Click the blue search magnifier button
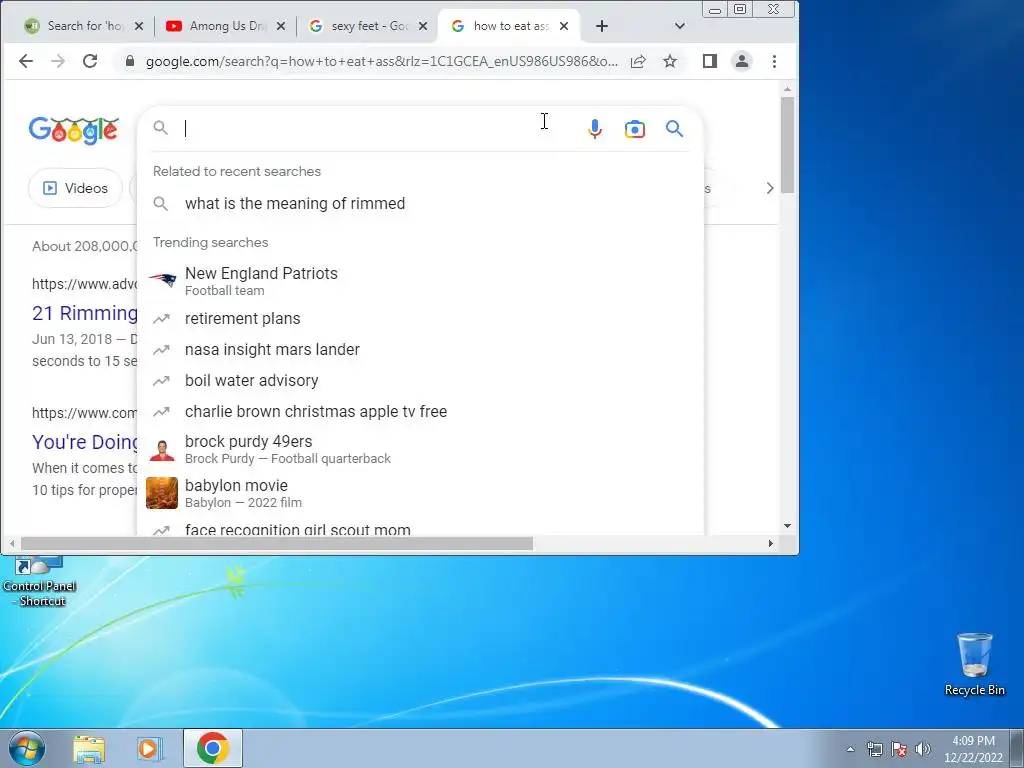This screenshot has height=768, width=1024. pos(675,129)
